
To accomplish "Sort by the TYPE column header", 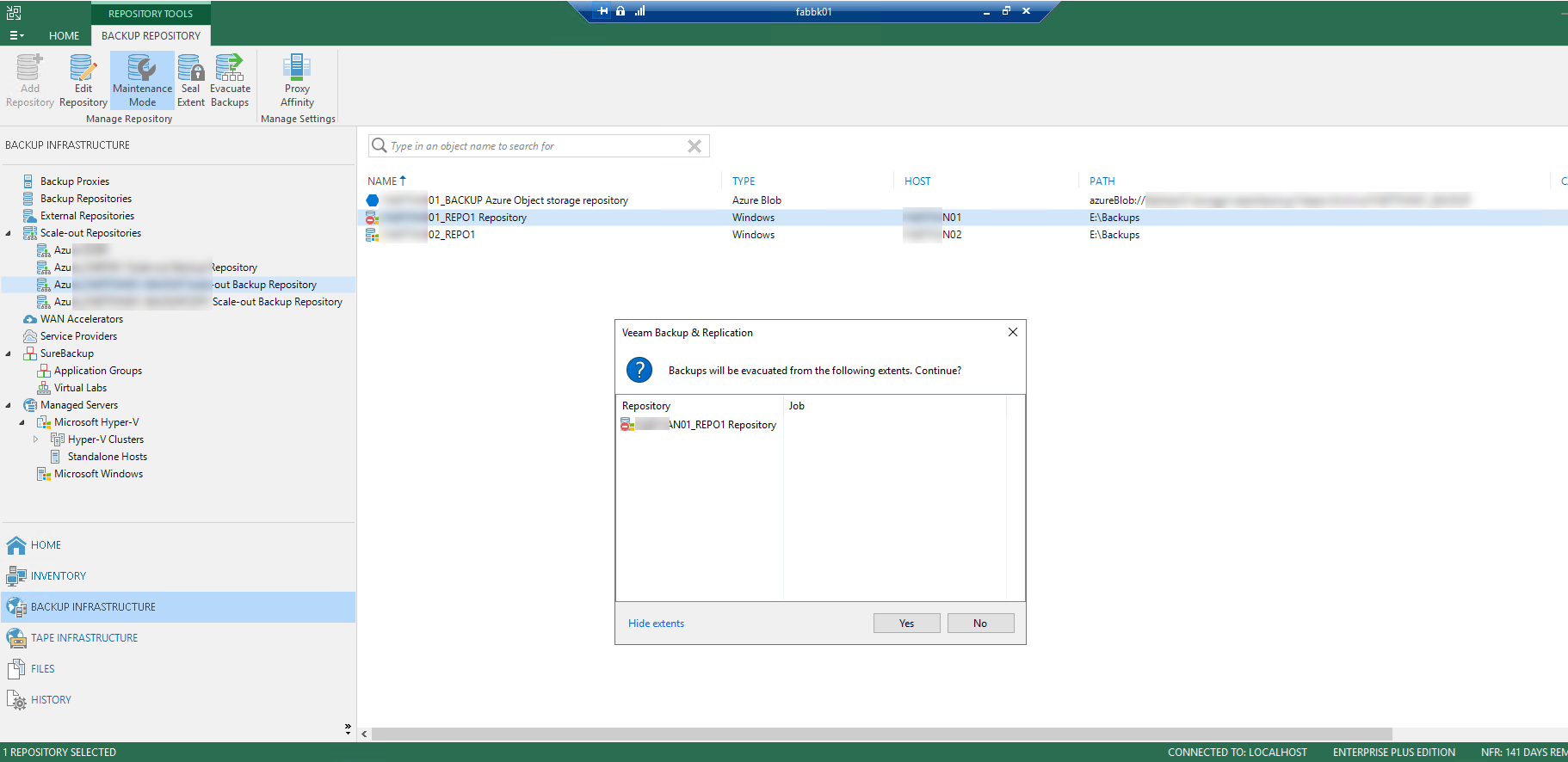I will pos(744,181).
